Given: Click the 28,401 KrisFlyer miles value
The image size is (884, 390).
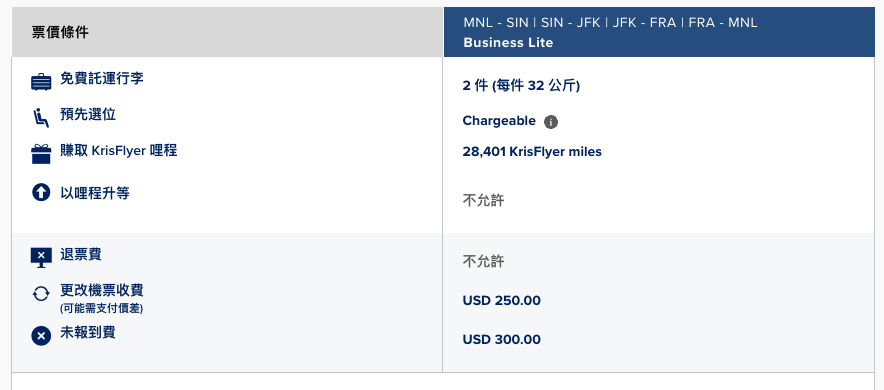Looking at the screenshot, I should (532, 152).
